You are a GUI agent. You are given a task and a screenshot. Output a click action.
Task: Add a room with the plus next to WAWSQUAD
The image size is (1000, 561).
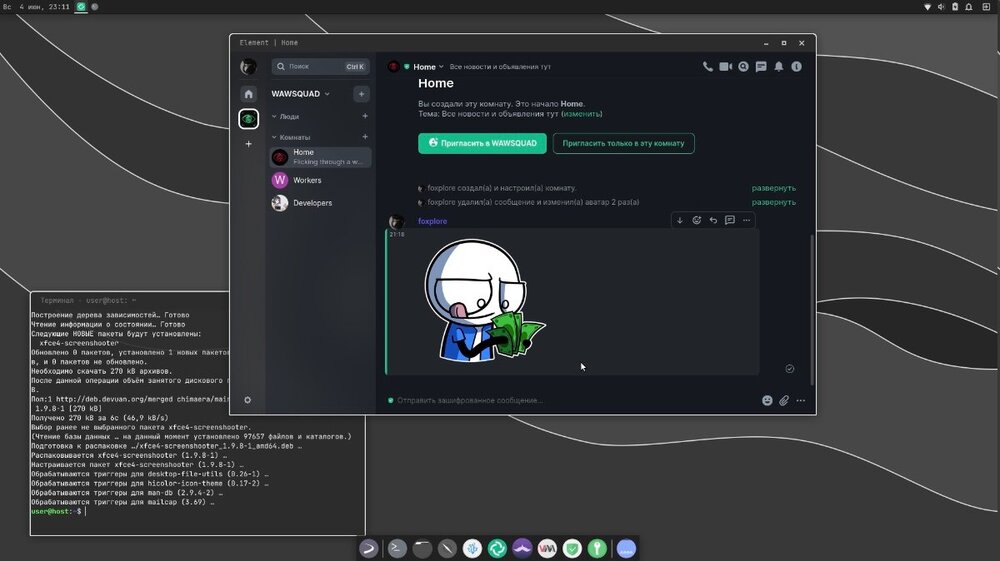tap(362, 94)
